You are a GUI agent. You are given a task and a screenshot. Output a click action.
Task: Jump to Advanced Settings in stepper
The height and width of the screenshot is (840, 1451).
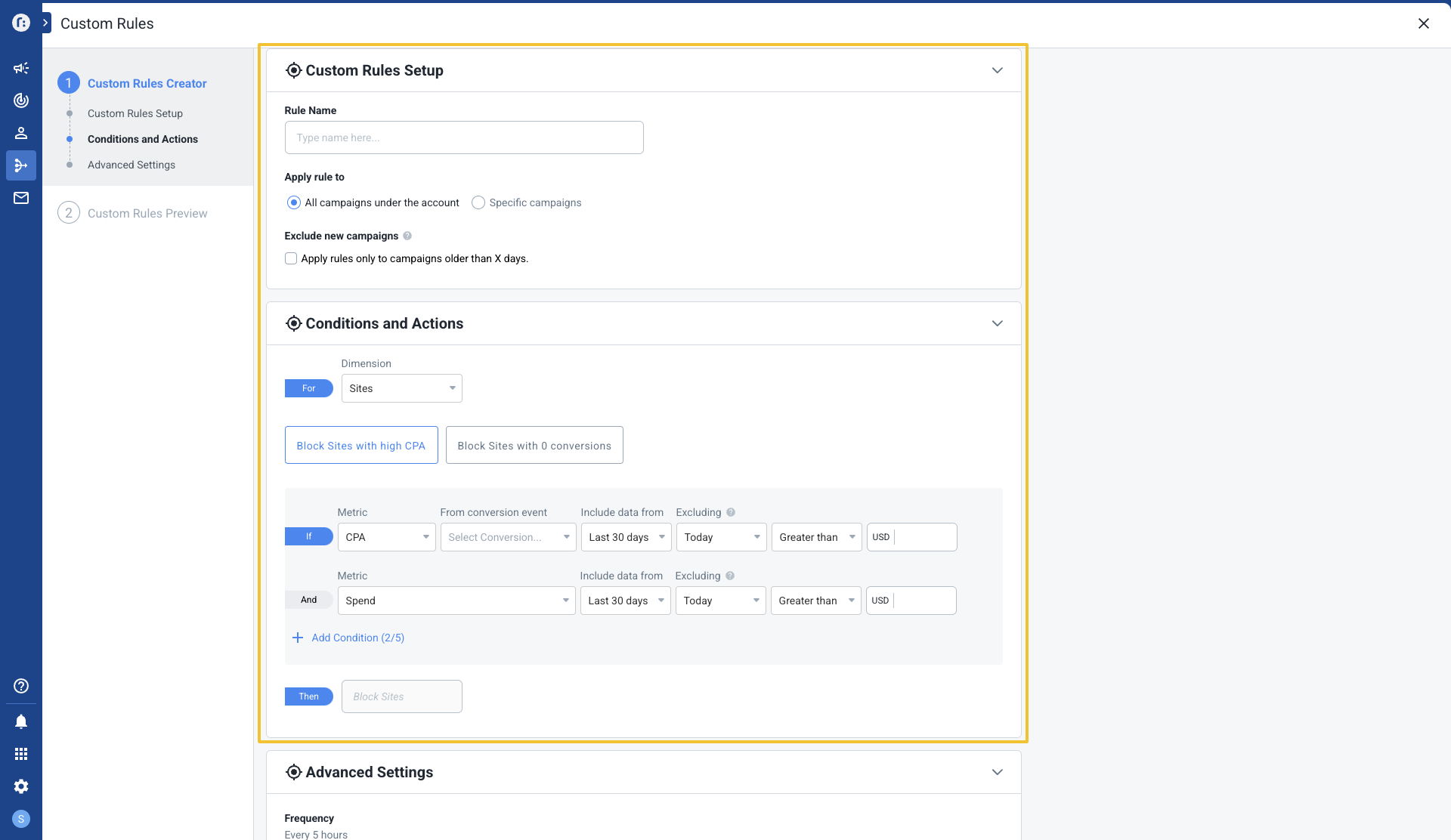[131, 165]
